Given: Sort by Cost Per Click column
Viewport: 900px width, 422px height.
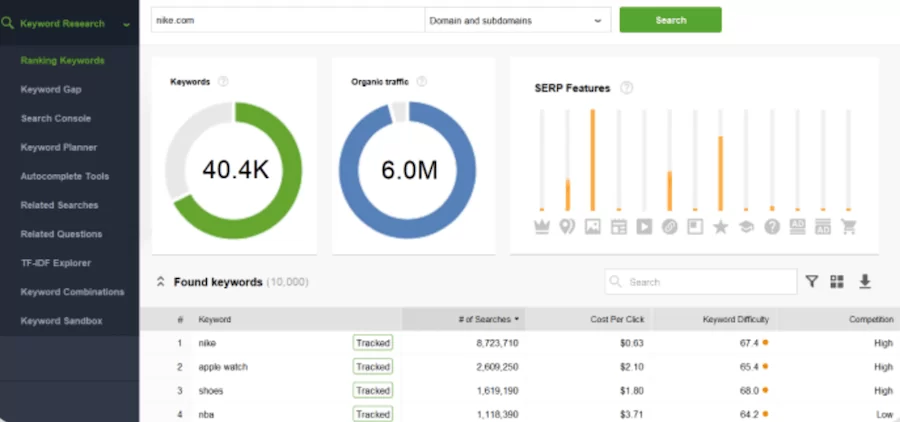Looking at the screenshot, I should point(617,319).
